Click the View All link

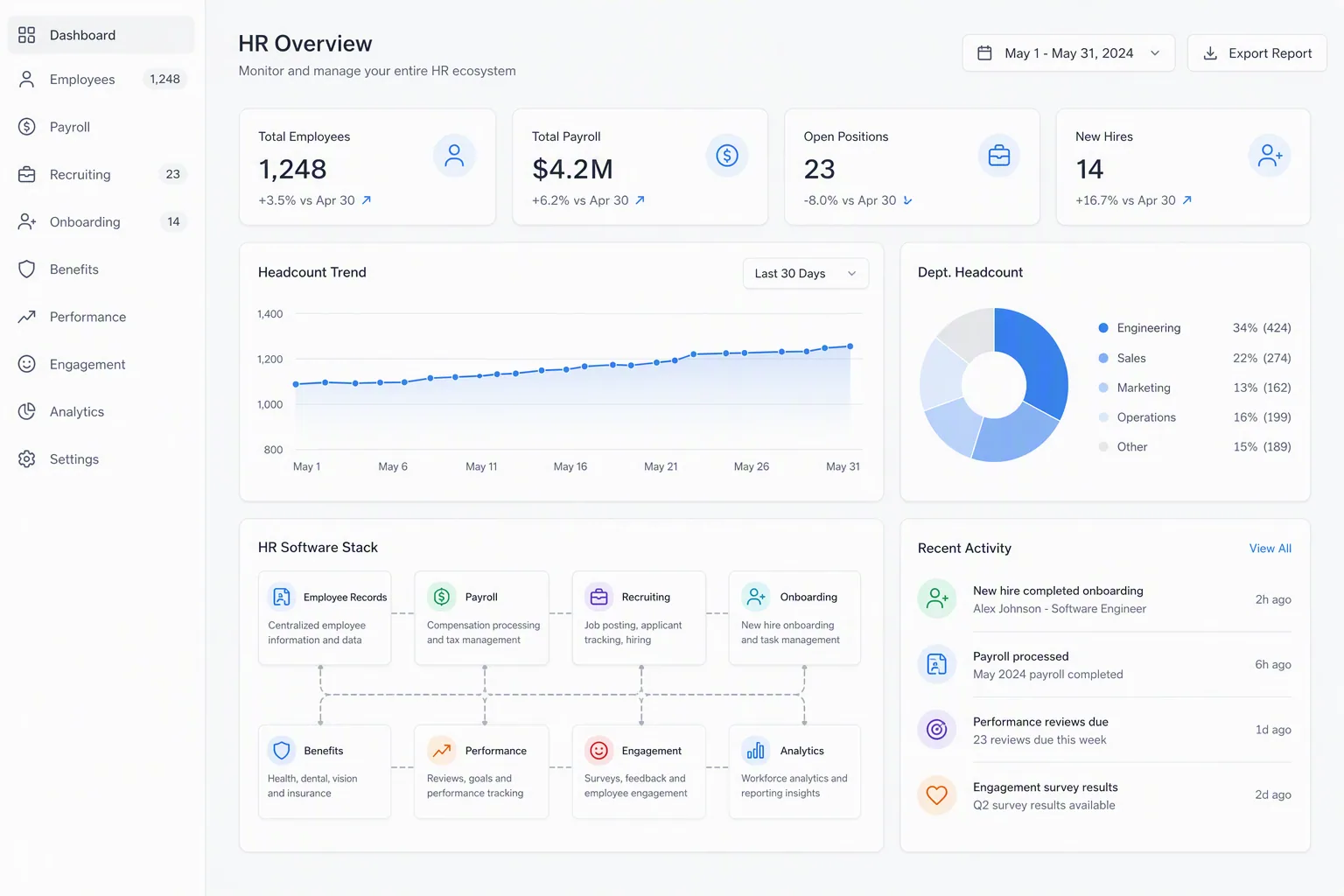[x=1270, y=549]
